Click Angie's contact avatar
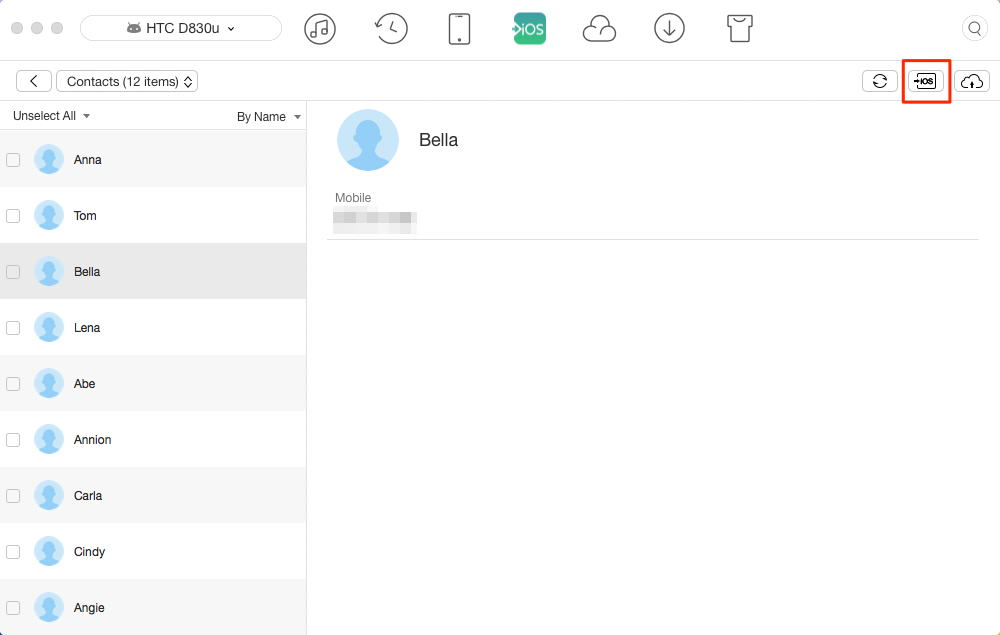 coord(48,608)
